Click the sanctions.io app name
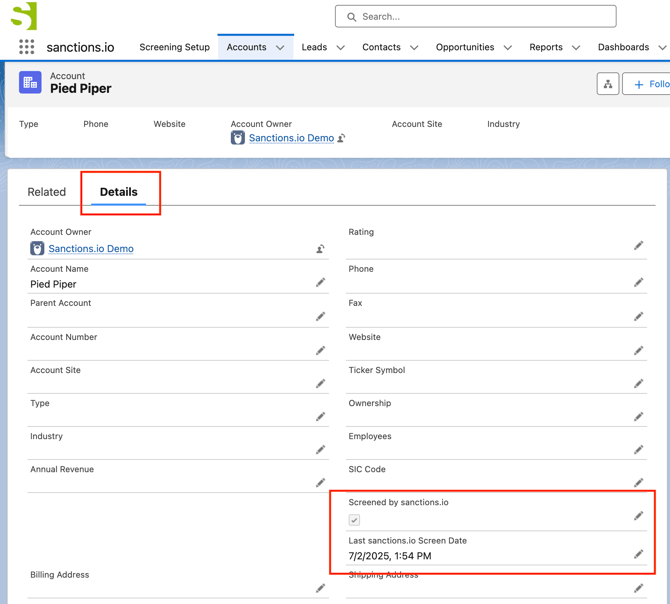The height and width of the screenshot is (604, 670). click(x=80, y=47)
